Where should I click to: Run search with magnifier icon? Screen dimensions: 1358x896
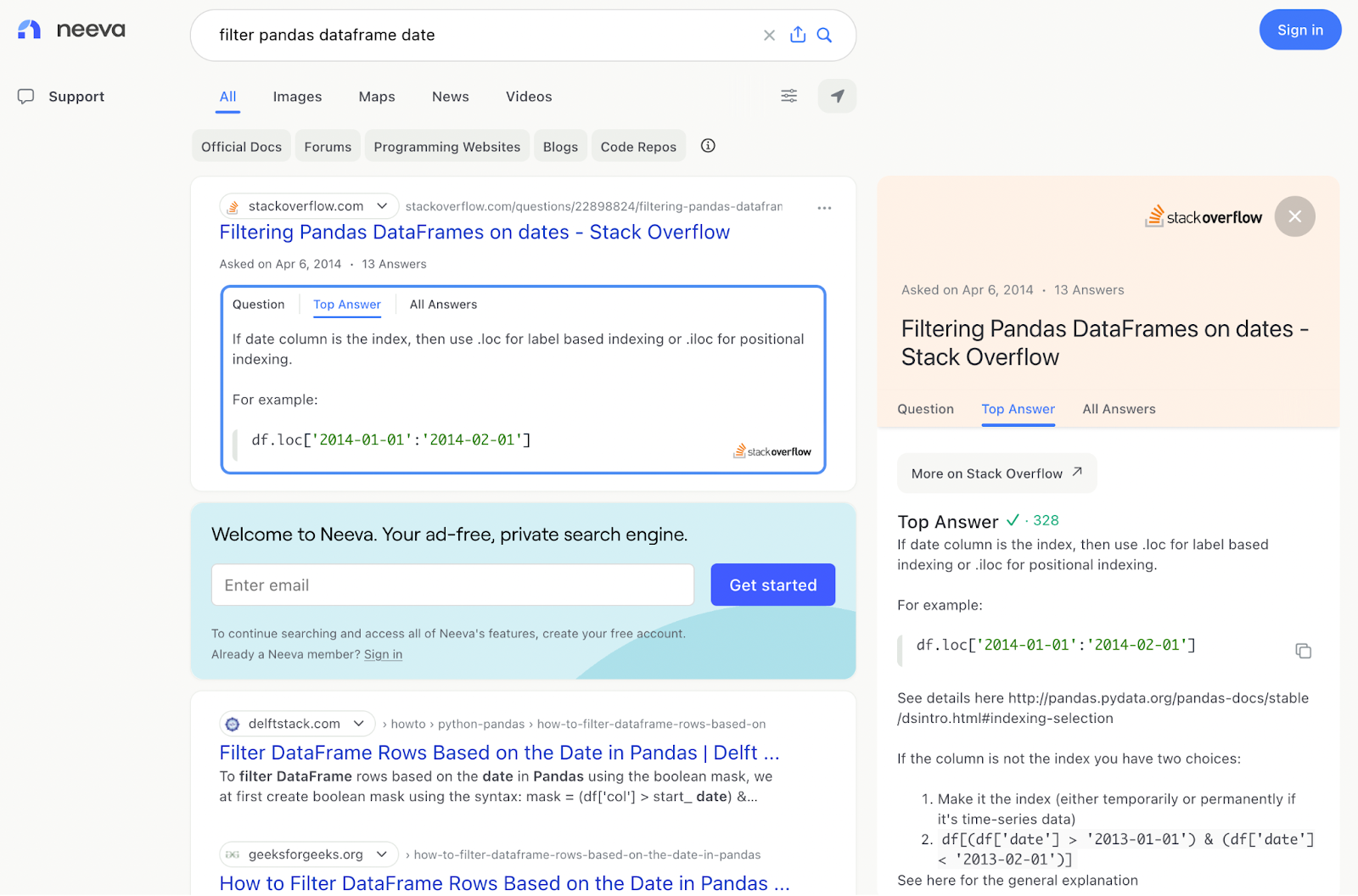[x=824, y=35]
